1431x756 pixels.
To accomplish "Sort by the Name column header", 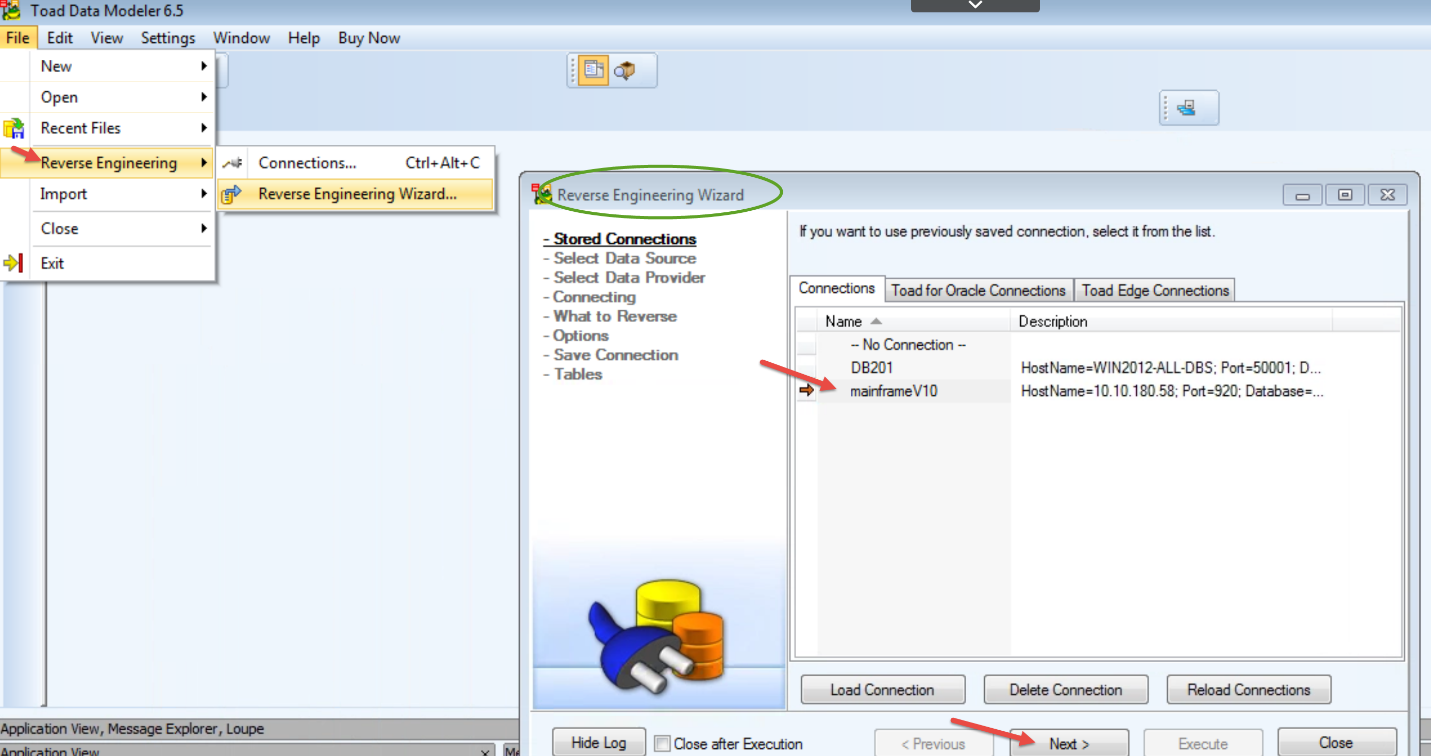I will [915, 321].
